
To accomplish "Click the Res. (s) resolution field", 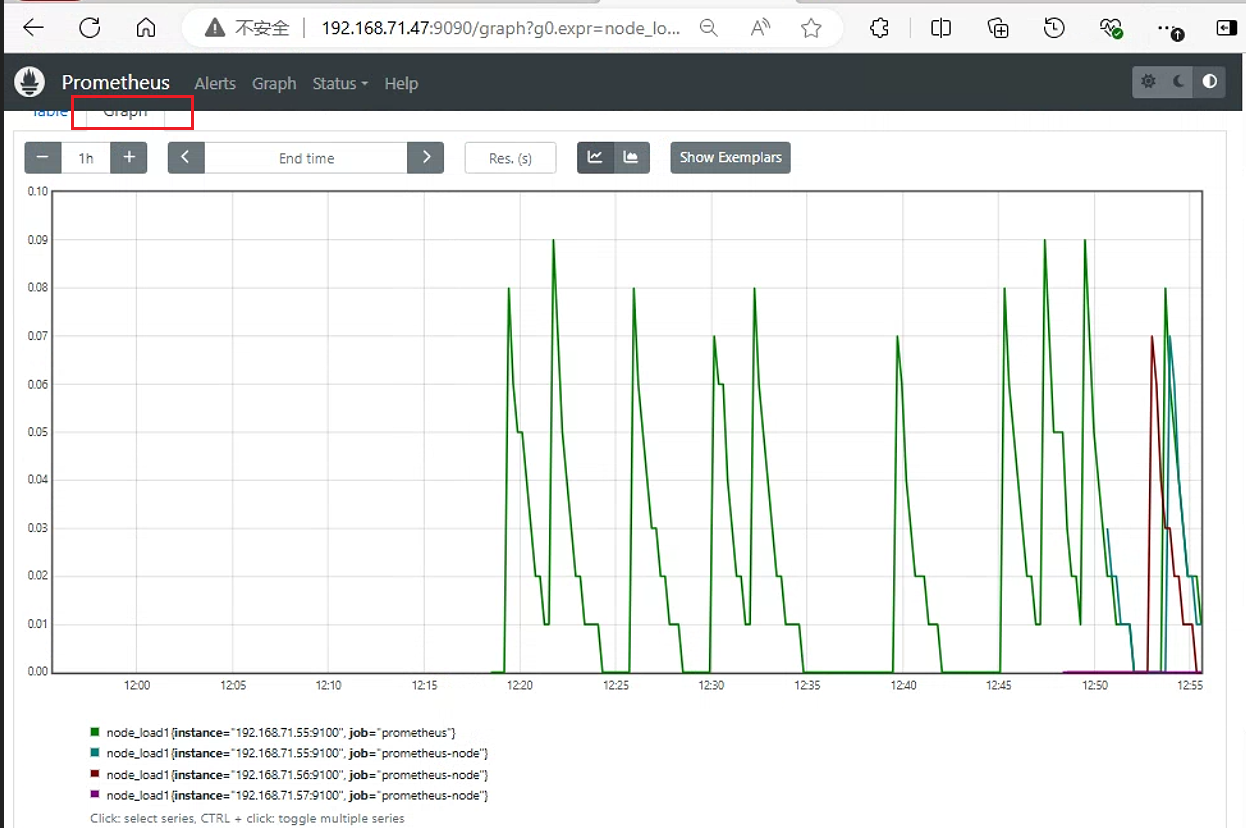I will (510, 158).
